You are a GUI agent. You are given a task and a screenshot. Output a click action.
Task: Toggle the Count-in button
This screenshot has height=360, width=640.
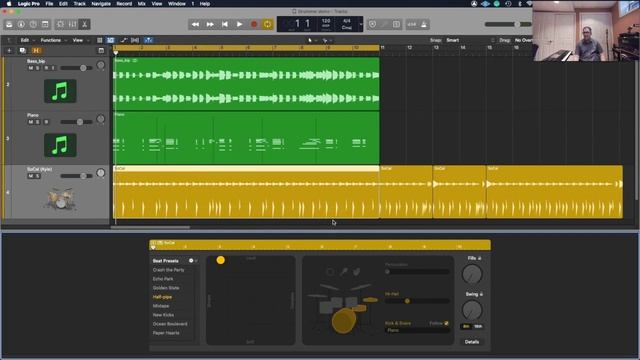click(x=411, y=24)
